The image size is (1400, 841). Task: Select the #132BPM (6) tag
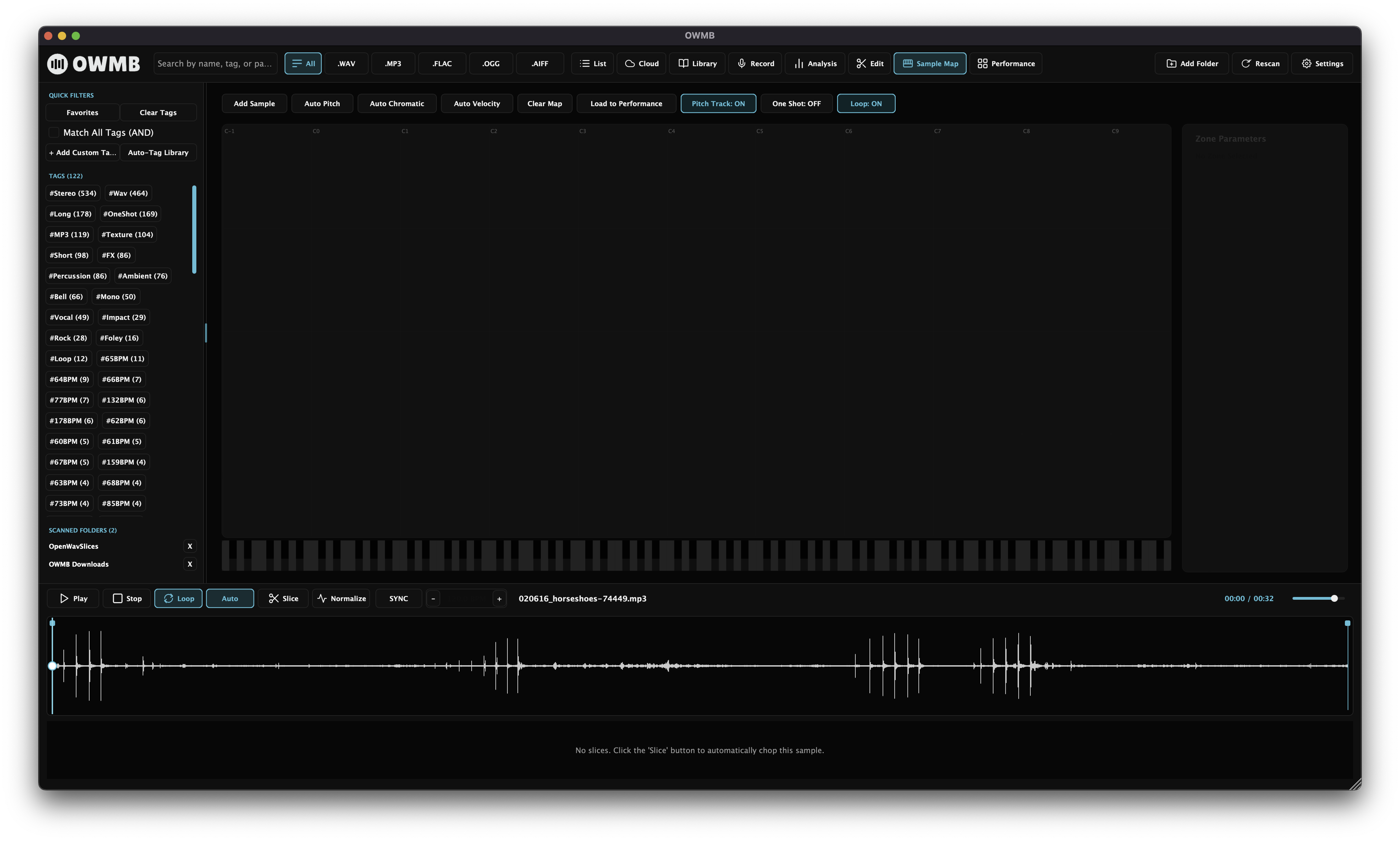pyautogui.click(x=123, y=400)
